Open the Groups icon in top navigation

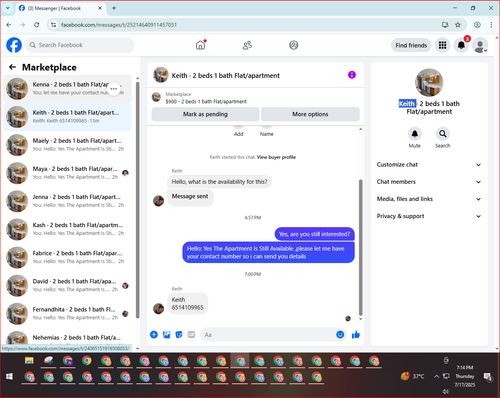pyautogui.click(x=294, y=45)
